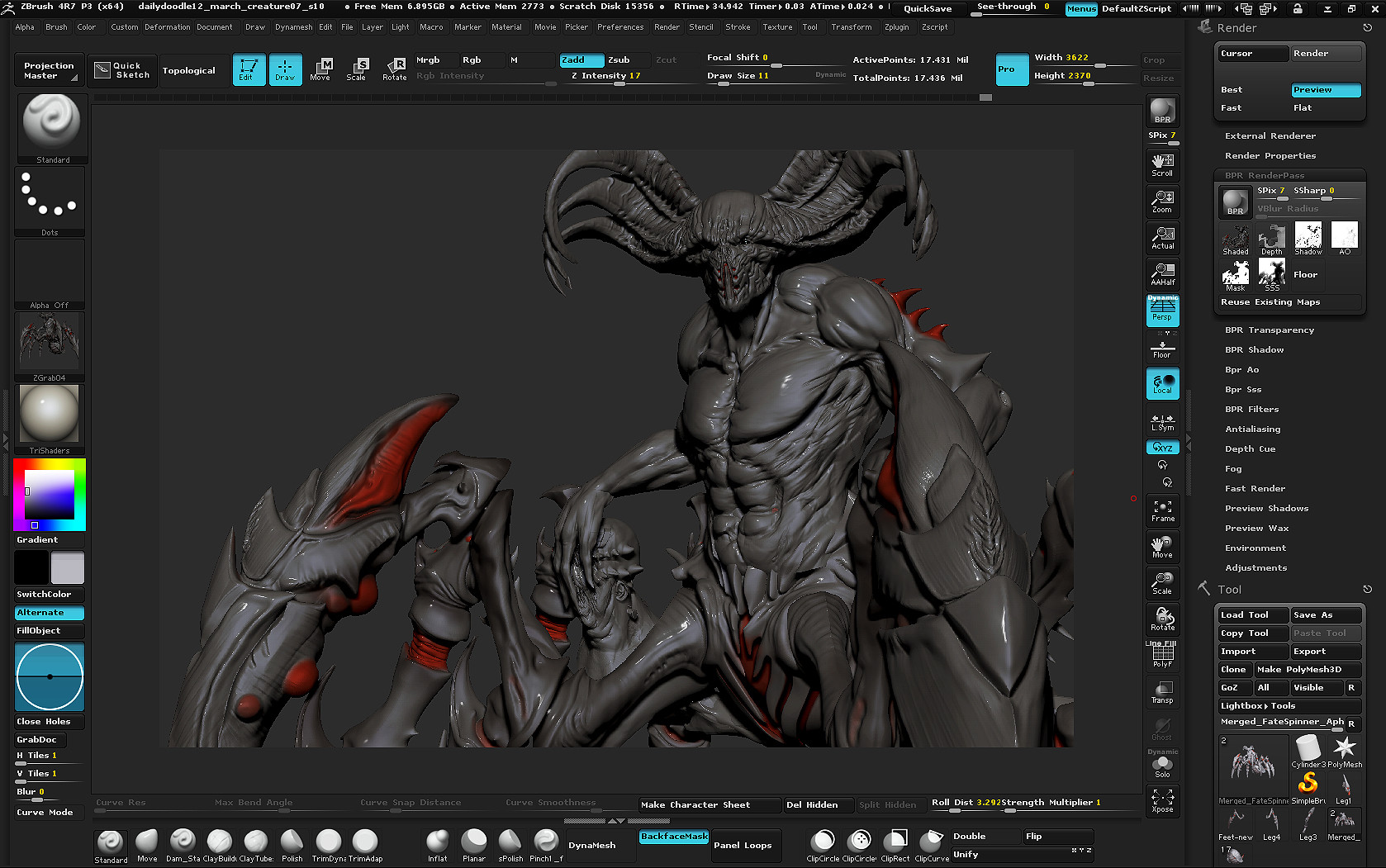Click the QuickSave button
The width and height of the screenshot is (1386, 868).
tap(928, 8)
